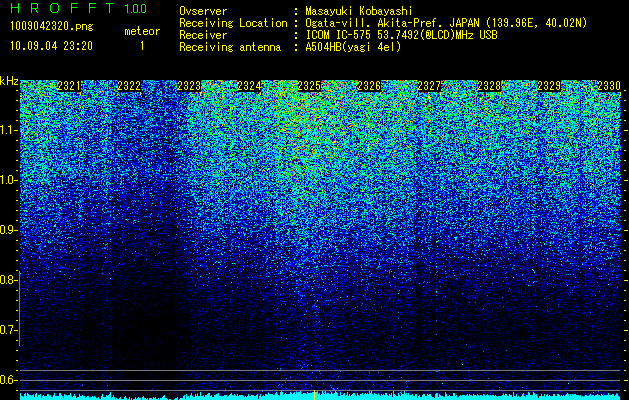Click the yellow marker on the bottom power strip

point(314,395)
